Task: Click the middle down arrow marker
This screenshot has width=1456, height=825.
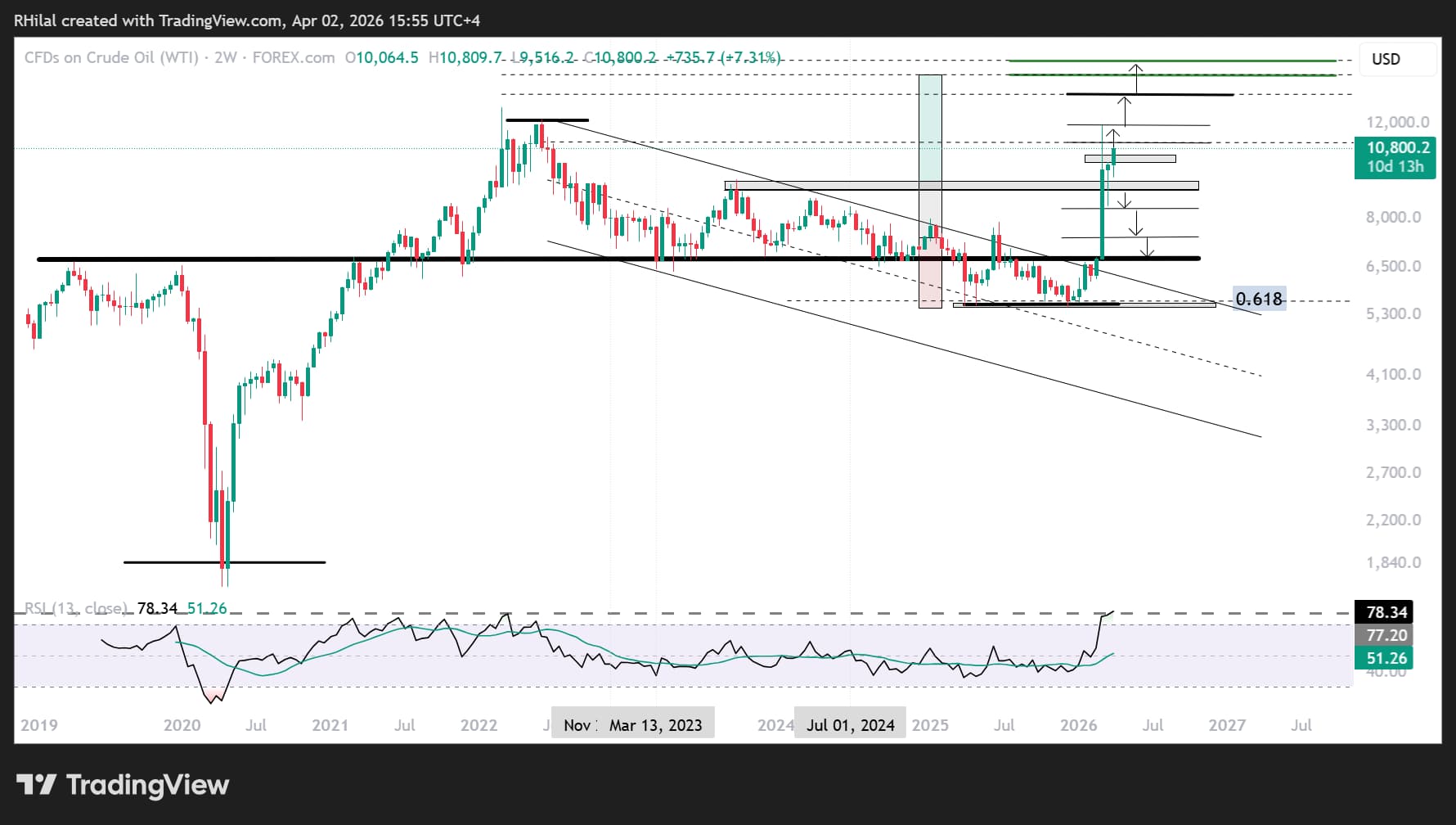Action: point(1135,223)
